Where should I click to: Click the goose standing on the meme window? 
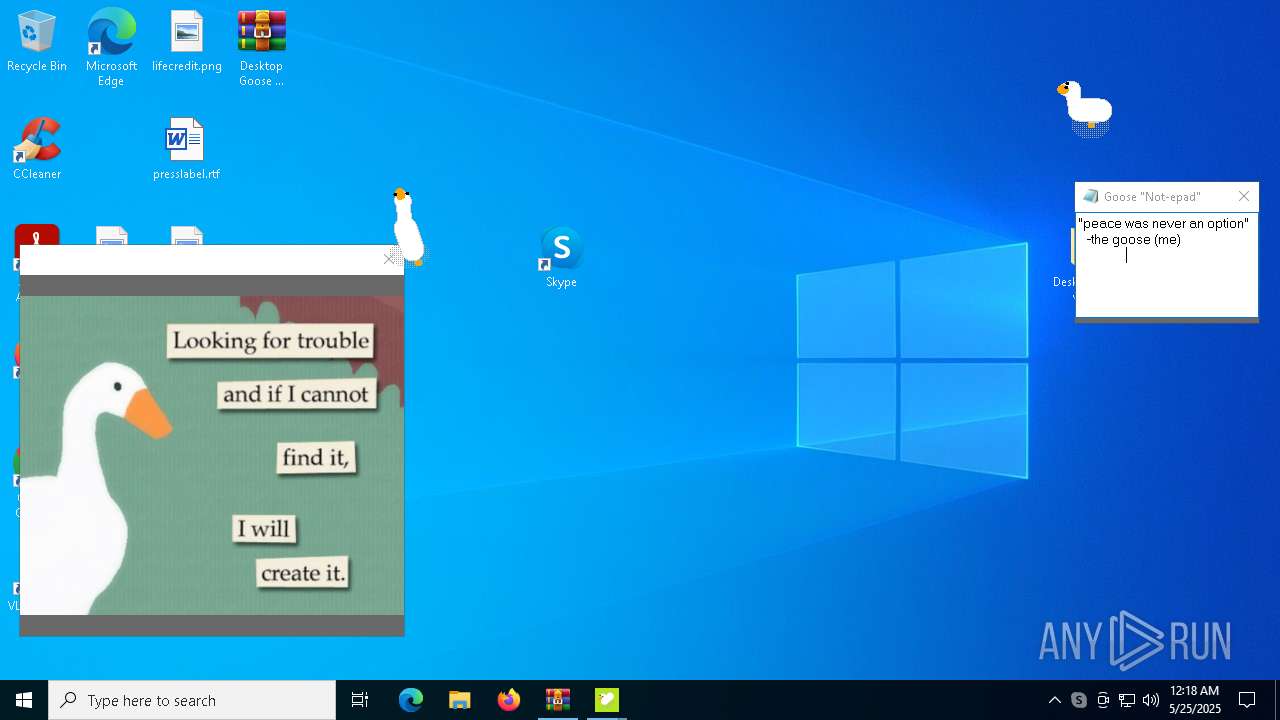coord(408,226)
